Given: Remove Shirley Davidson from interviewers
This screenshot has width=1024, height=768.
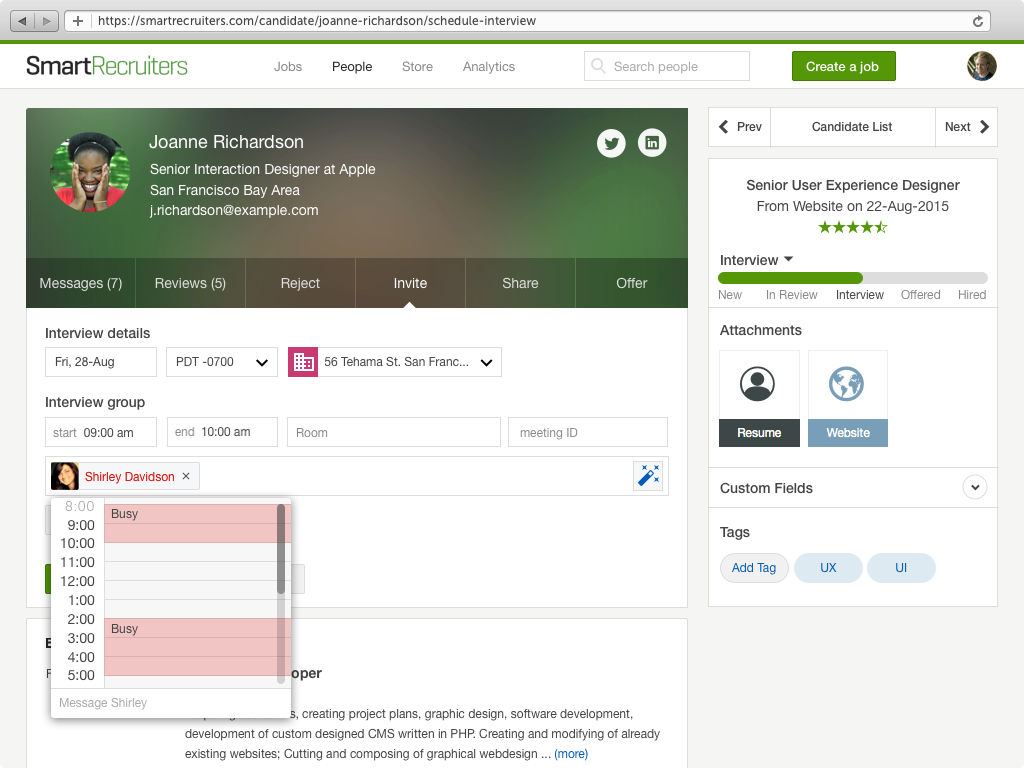Looking at the screenshot, I should [186, 476].
